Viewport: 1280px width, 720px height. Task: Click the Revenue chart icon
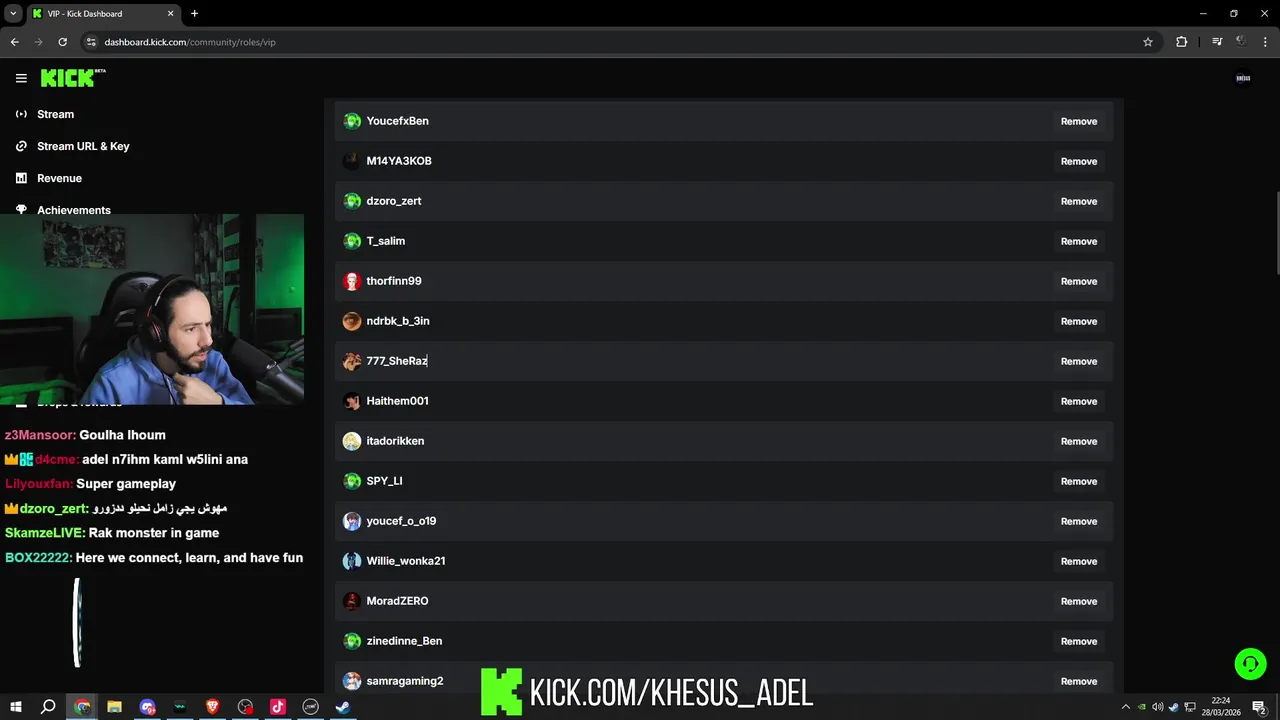[x=21, y=178]
